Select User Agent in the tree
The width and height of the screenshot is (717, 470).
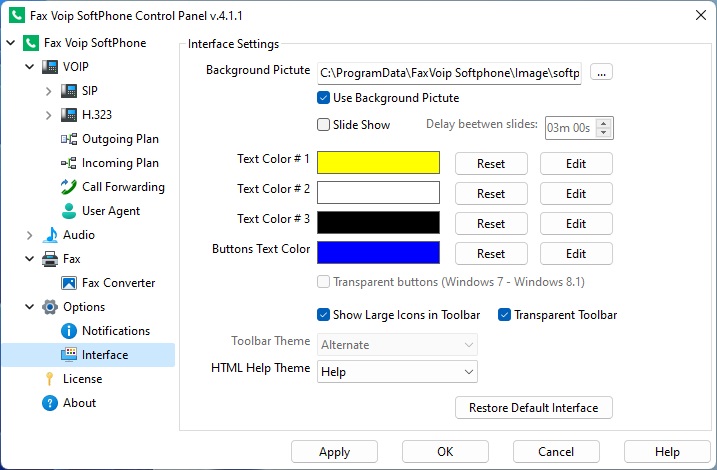111,211
